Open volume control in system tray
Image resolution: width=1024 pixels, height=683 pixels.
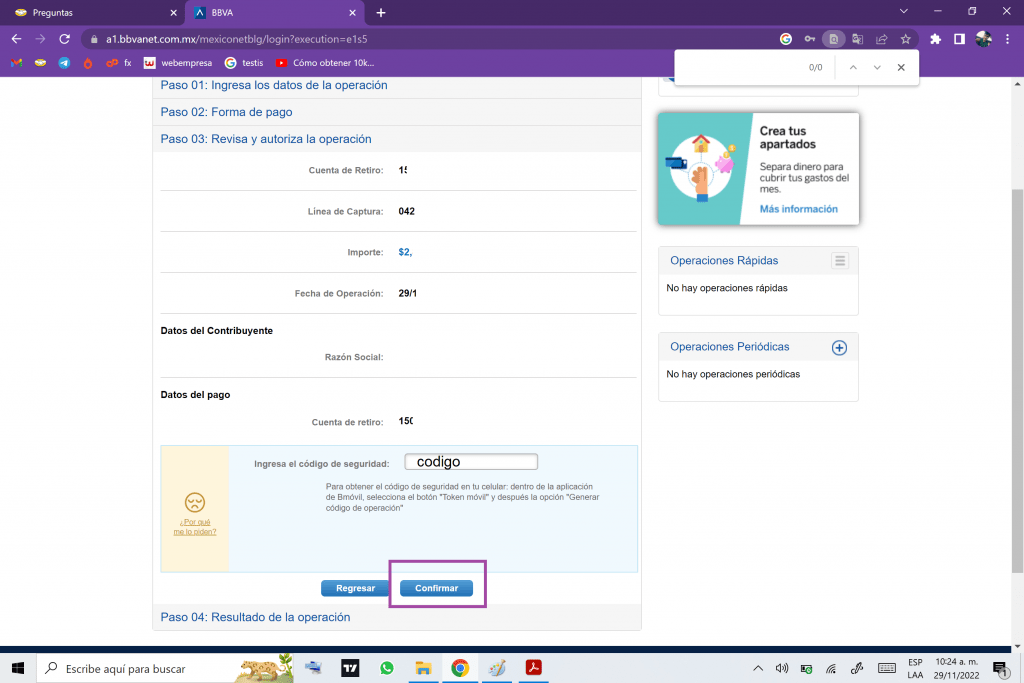point(782,668)
